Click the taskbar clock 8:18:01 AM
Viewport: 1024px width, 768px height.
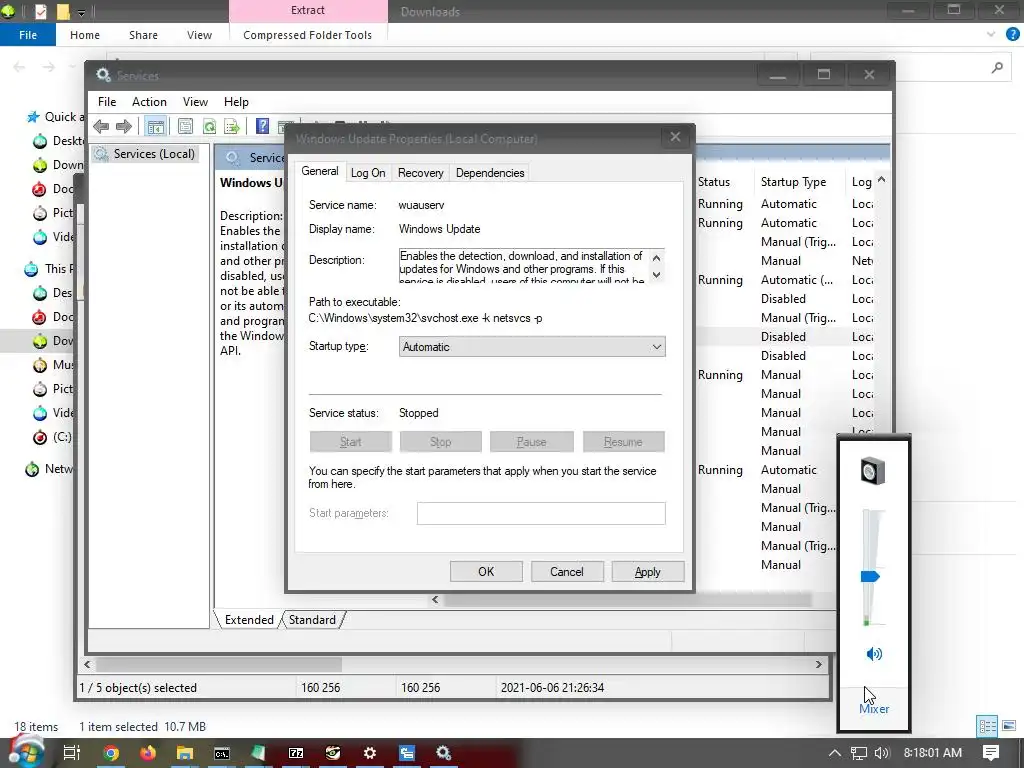[933, 753]
